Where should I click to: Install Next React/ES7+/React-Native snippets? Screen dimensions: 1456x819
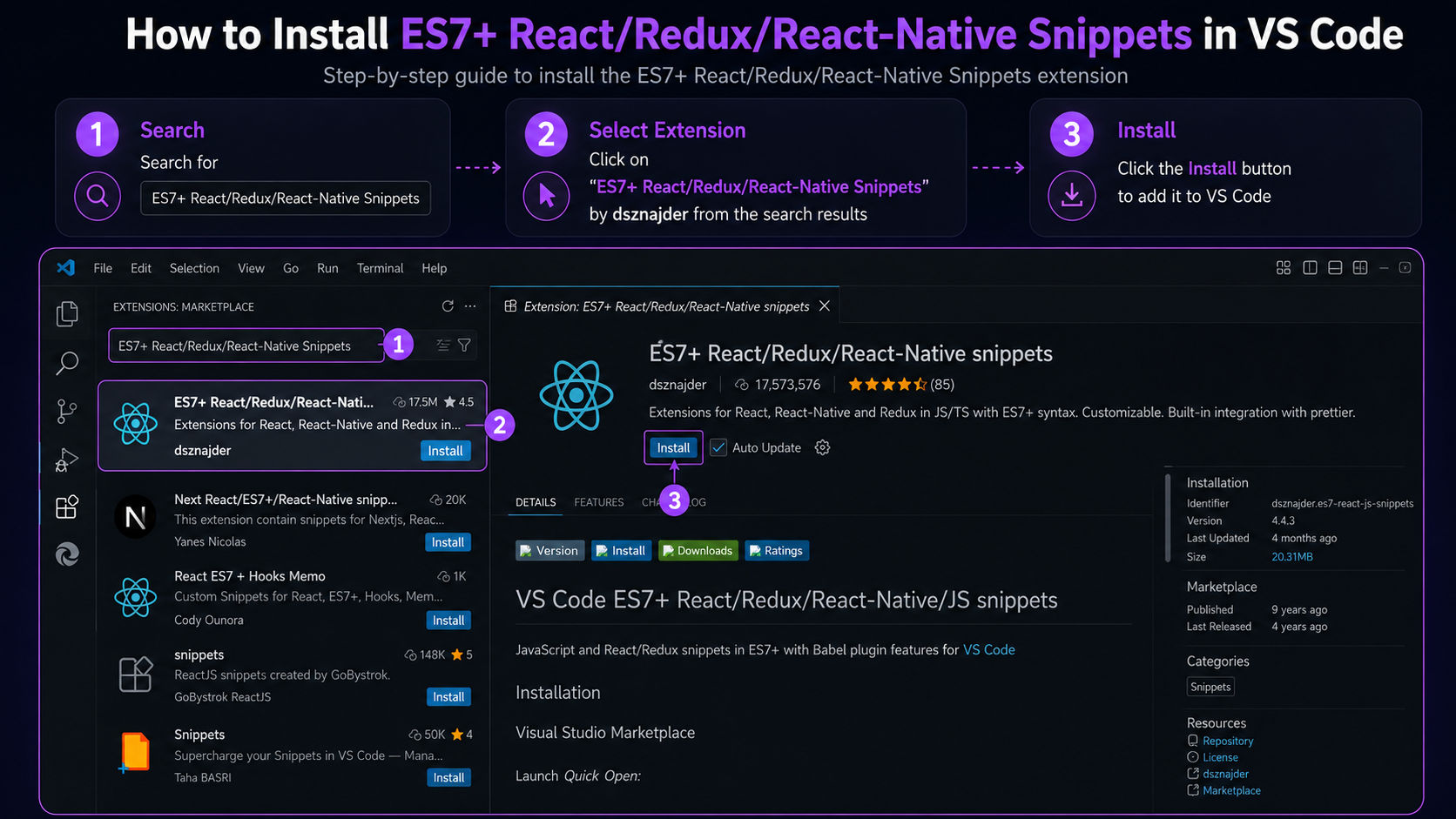(448, 542)
